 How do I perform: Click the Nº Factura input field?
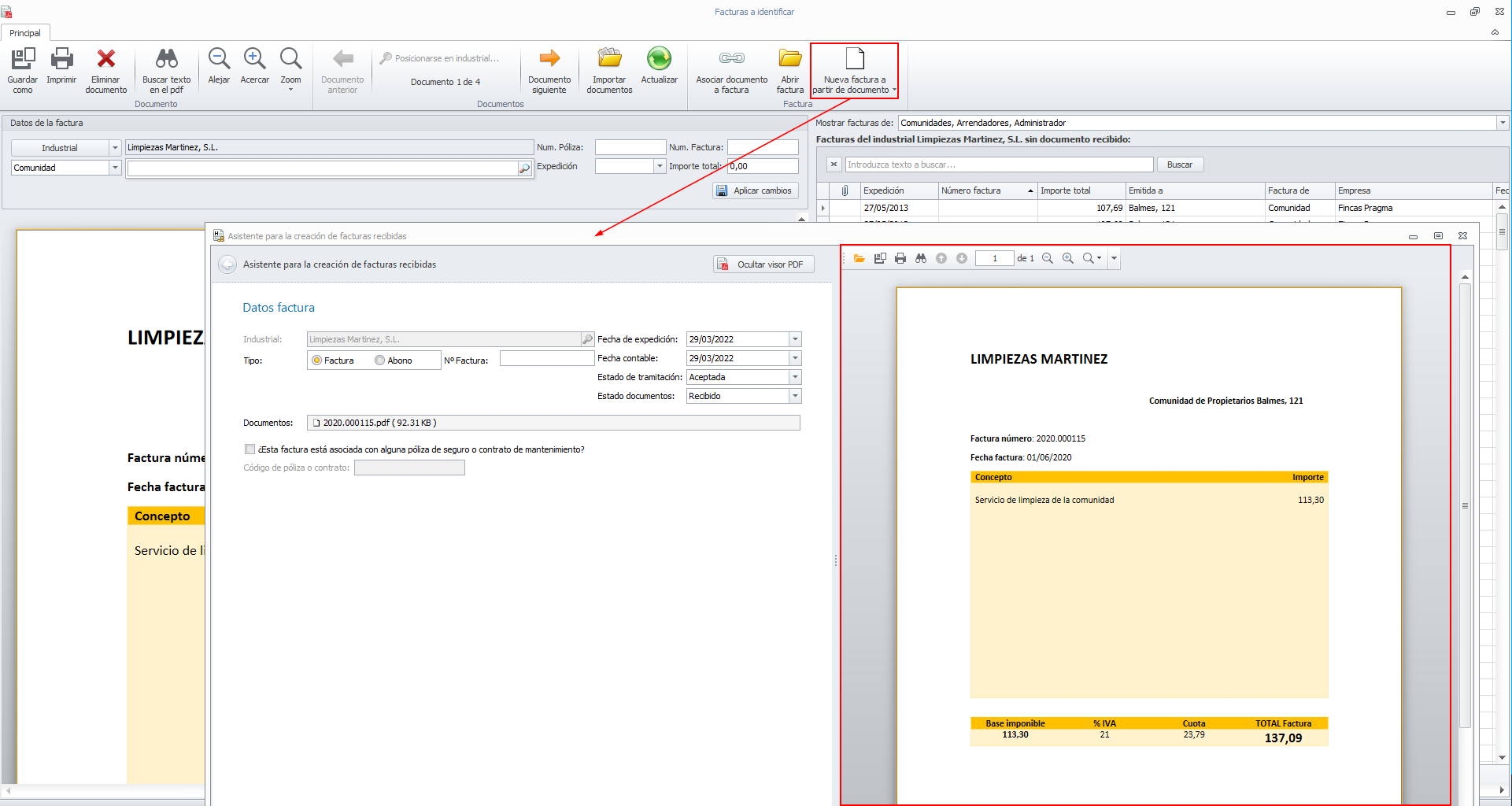point(546,359)
